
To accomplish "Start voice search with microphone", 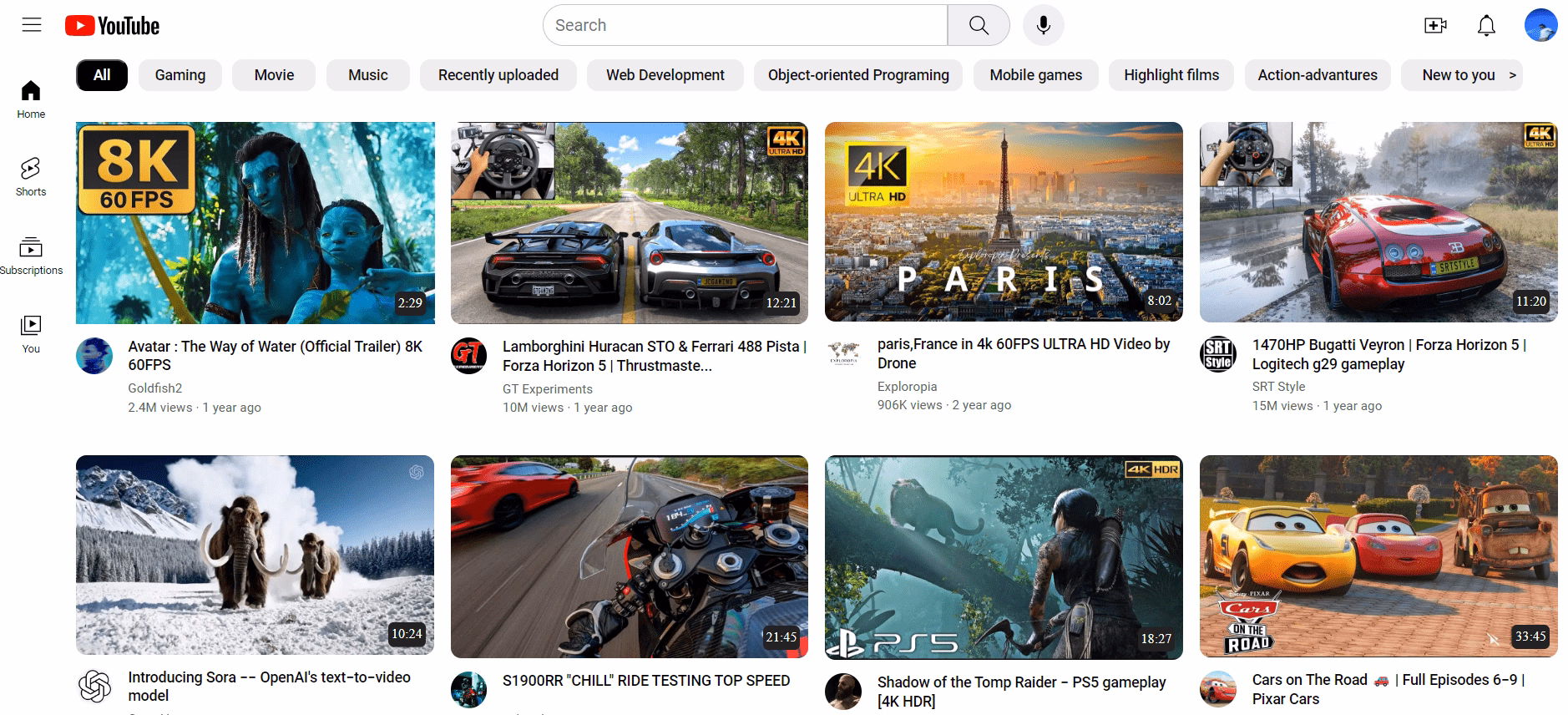I will point(1043,25).
